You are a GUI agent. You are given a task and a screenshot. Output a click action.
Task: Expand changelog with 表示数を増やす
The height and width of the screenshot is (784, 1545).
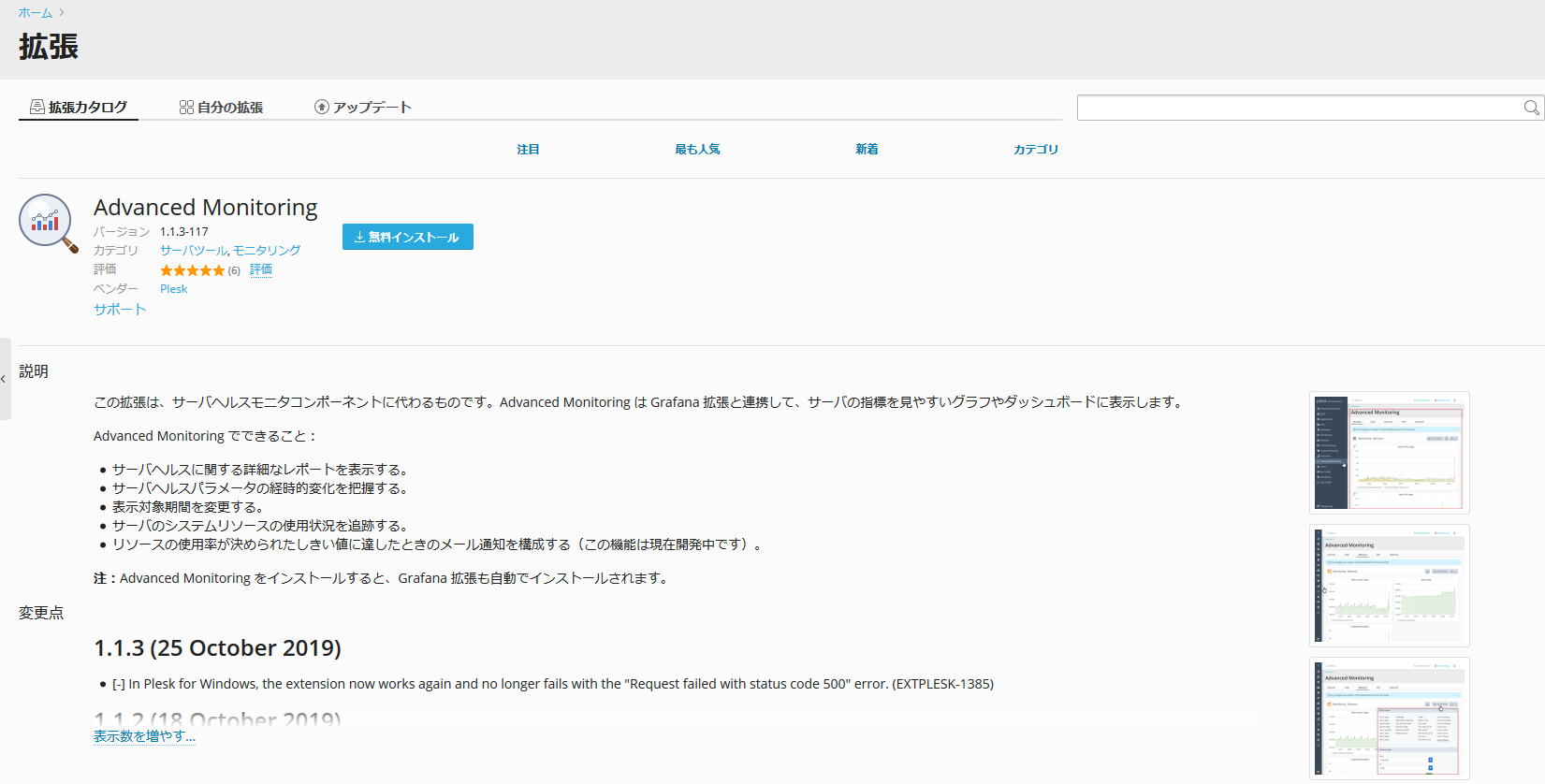pyautogui.click(x=144, y=736)
